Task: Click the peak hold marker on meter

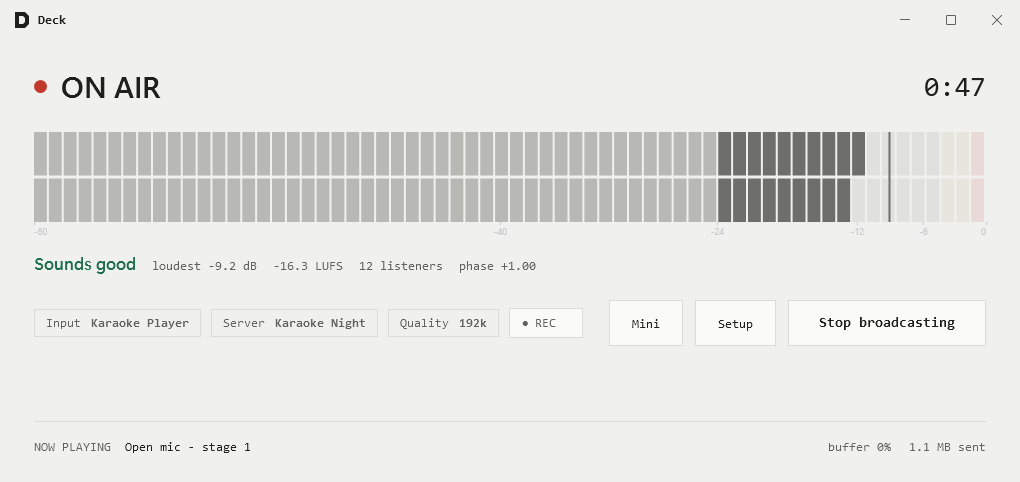Action: (889, 177)
